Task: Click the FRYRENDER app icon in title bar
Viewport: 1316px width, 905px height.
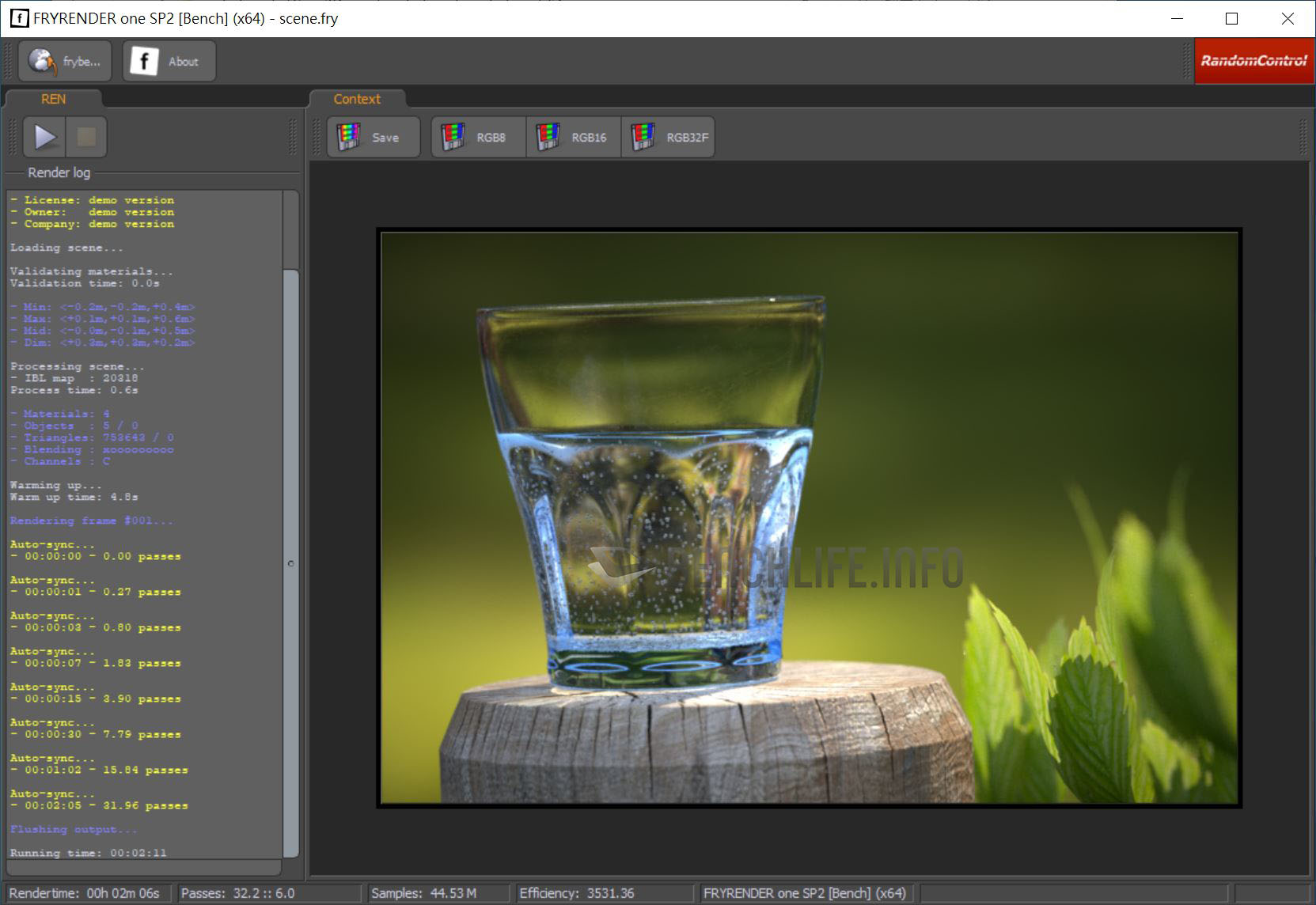Action: [x=19, y=18]
